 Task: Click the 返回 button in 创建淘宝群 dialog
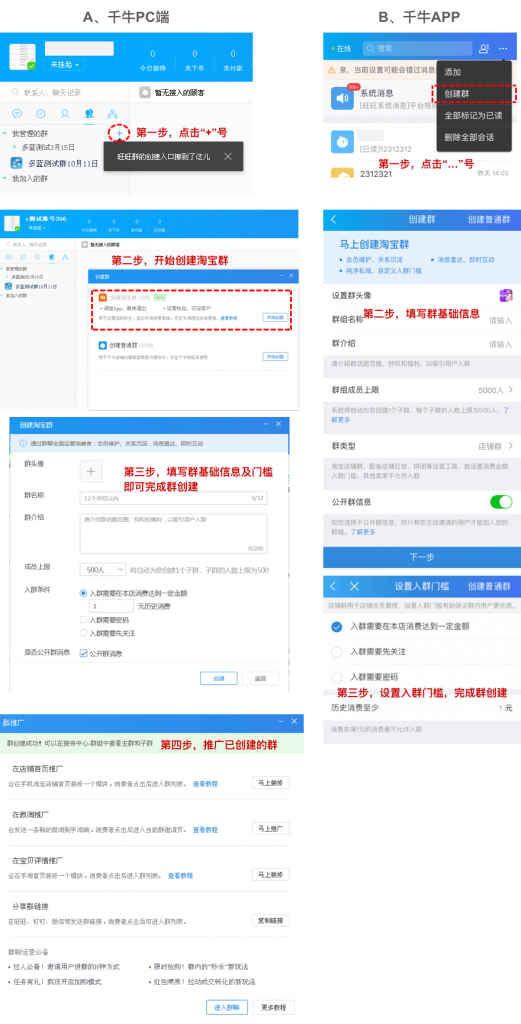coord(260,678)
